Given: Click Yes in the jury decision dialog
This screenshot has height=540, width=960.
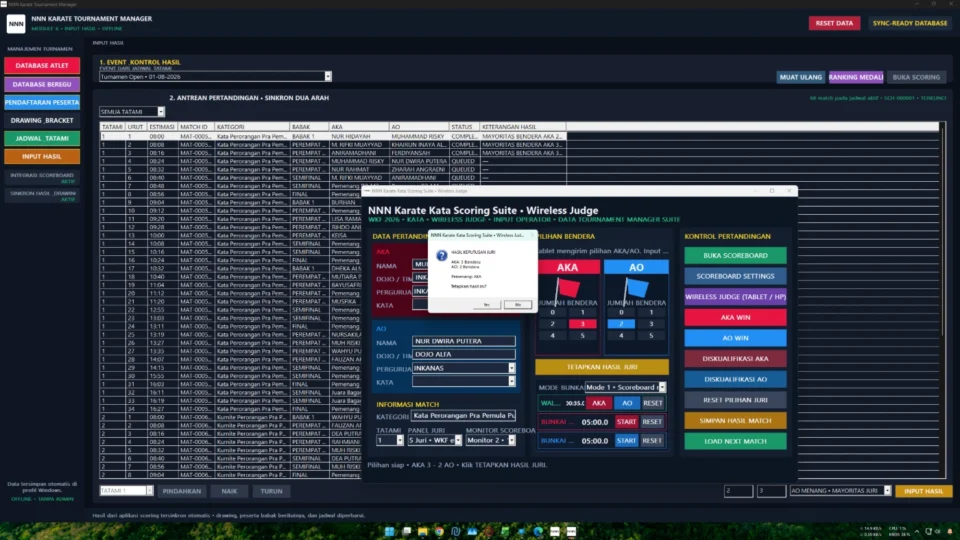Looking at the screenshot, I should [487, 304].
